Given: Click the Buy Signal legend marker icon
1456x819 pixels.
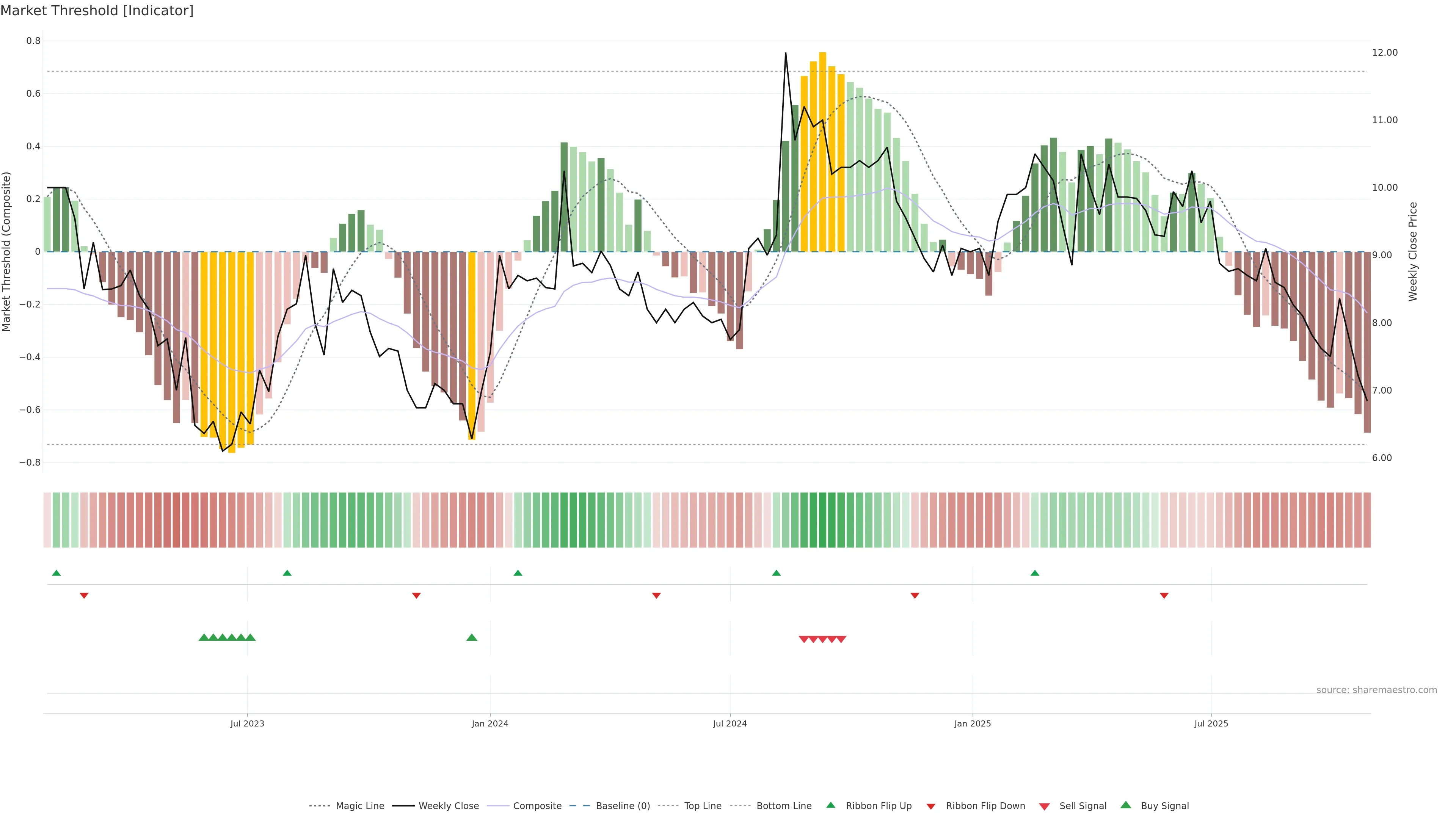Looking at the screenshot, I should pyautogui.click(x=1125, y=805).
